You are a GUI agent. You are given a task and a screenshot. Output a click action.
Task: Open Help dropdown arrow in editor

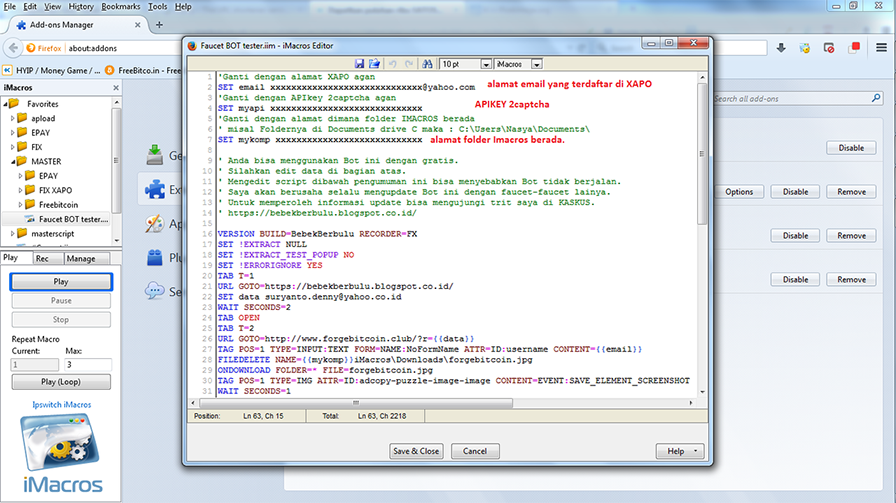pyautogui.click(x=695, y=451)
